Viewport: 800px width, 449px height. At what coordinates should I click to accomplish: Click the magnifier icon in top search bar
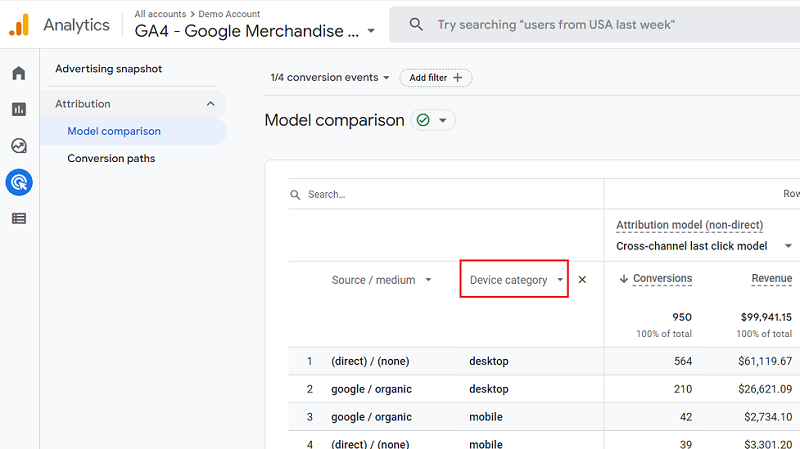416,24
